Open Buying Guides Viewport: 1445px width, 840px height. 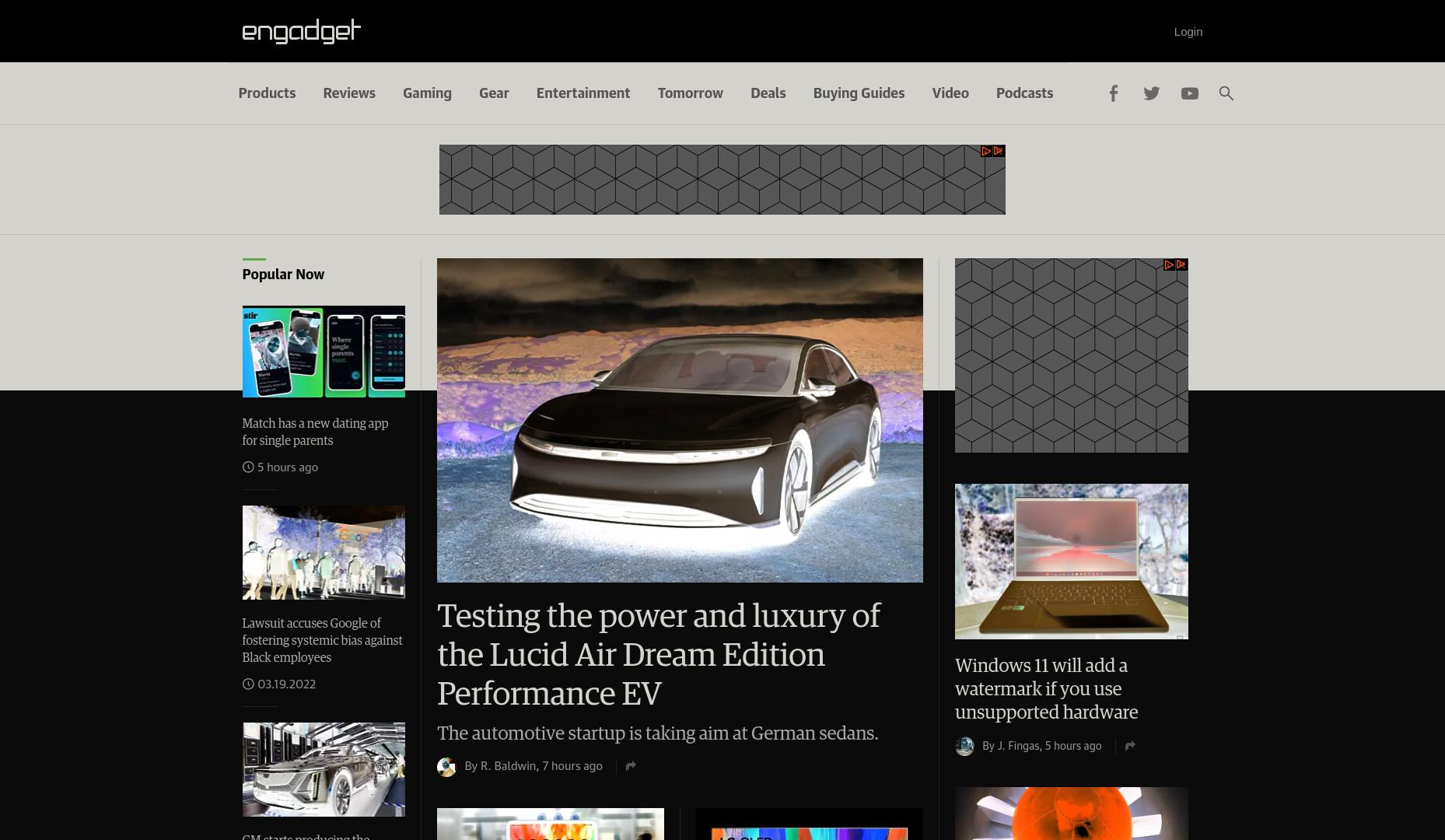(x=859, y=93)
